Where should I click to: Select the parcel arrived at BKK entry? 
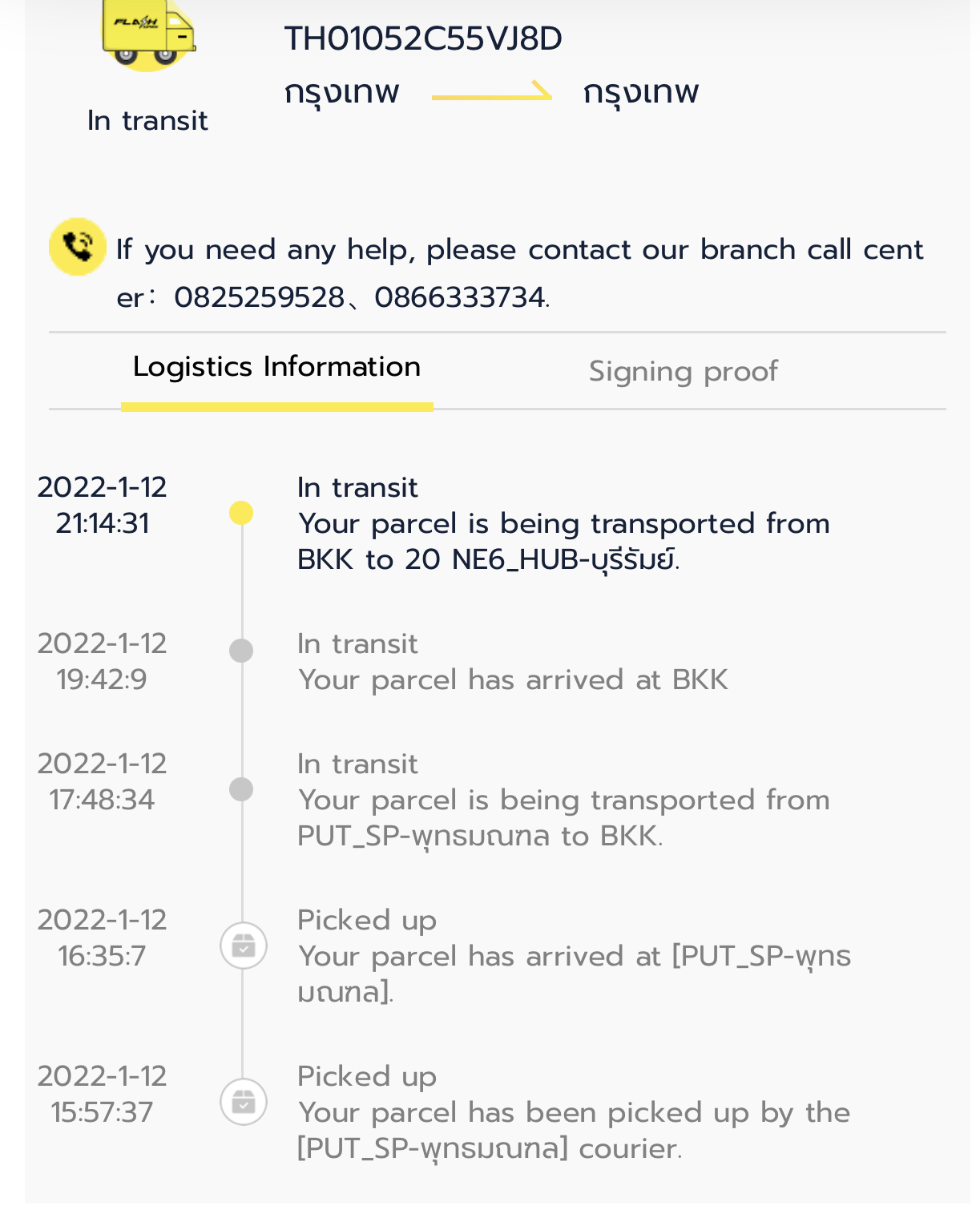click(513, 662)
